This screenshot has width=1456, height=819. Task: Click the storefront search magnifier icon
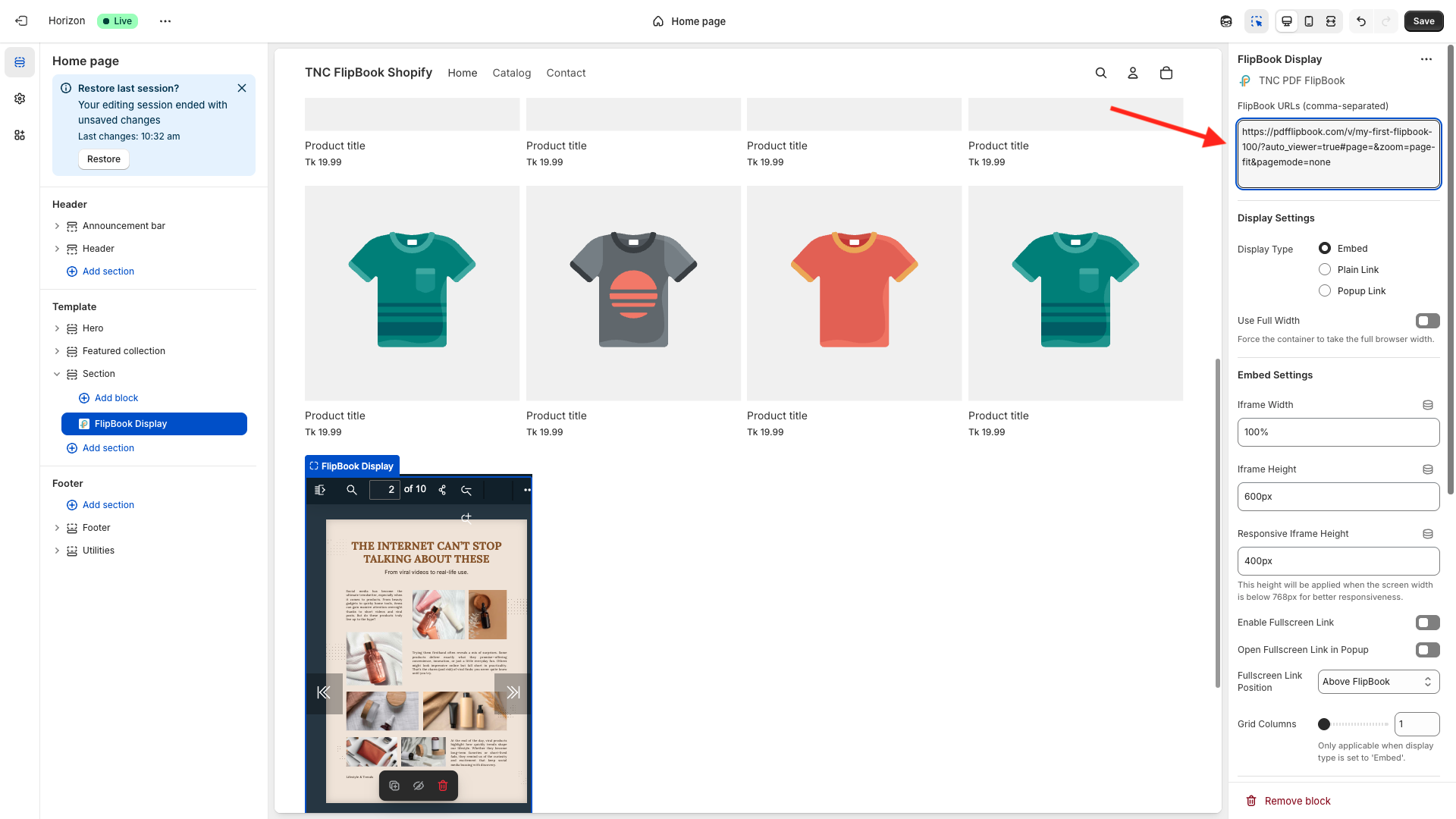tap(1101, 73)
